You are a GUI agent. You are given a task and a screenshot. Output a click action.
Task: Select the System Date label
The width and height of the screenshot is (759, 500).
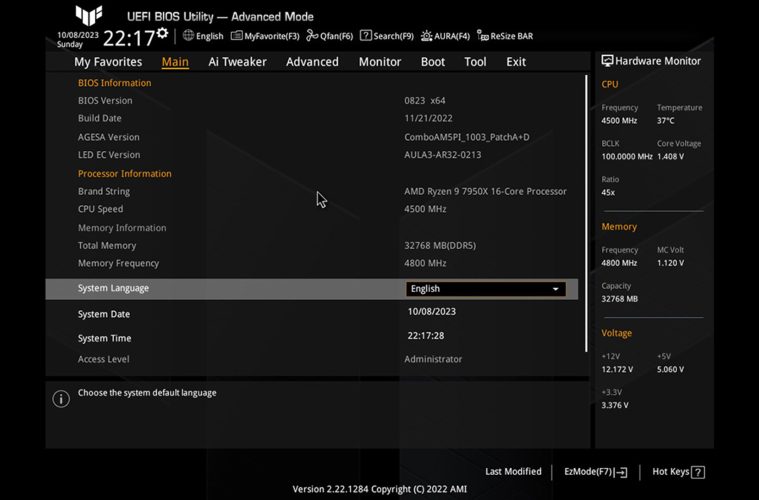pos(104,314)
